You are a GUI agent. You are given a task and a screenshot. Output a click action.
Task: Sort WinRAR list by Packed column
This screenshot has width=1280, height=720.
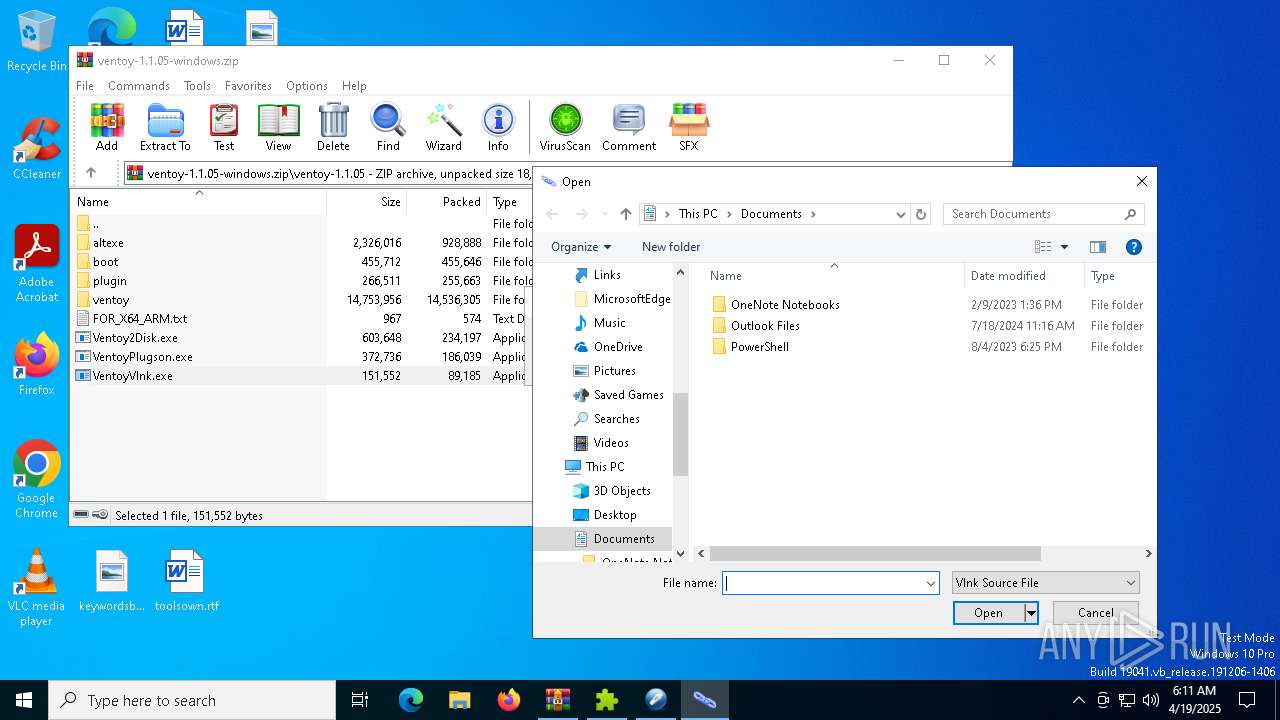coord(447,202)
